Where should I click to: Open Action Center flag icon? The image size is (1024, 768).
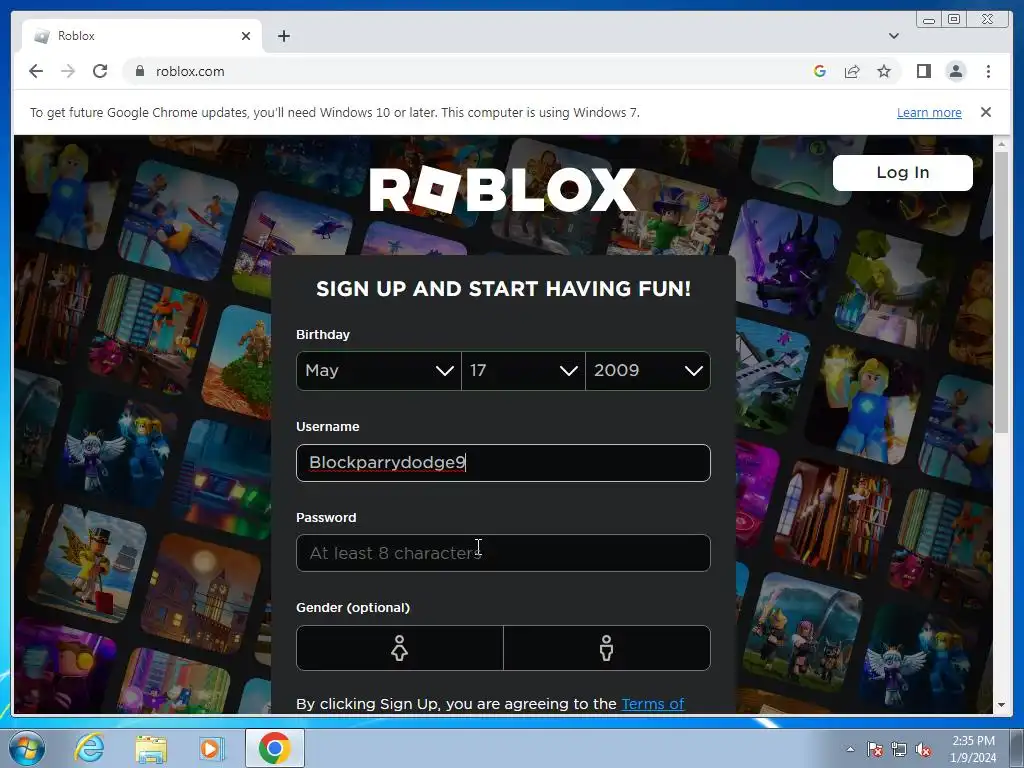875,749
